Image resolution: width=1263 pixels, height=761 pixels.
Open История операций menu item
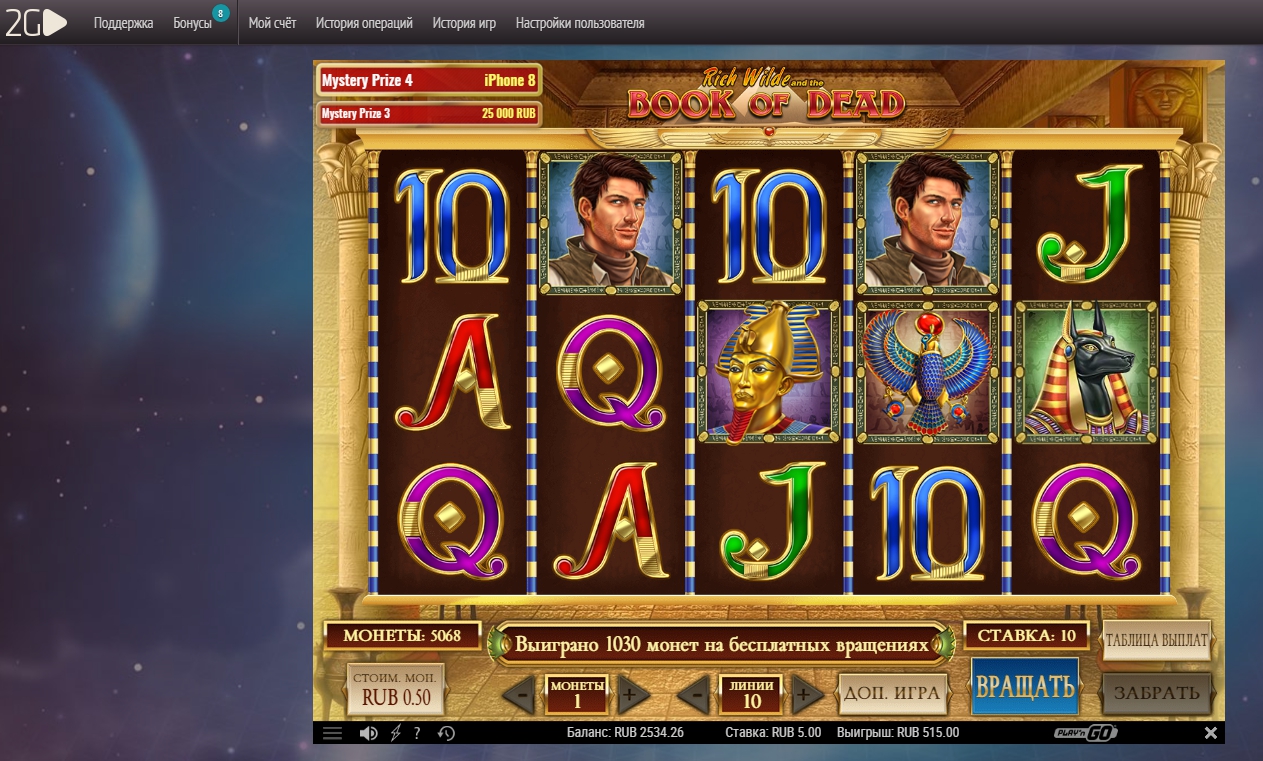[x=364, y=23]
